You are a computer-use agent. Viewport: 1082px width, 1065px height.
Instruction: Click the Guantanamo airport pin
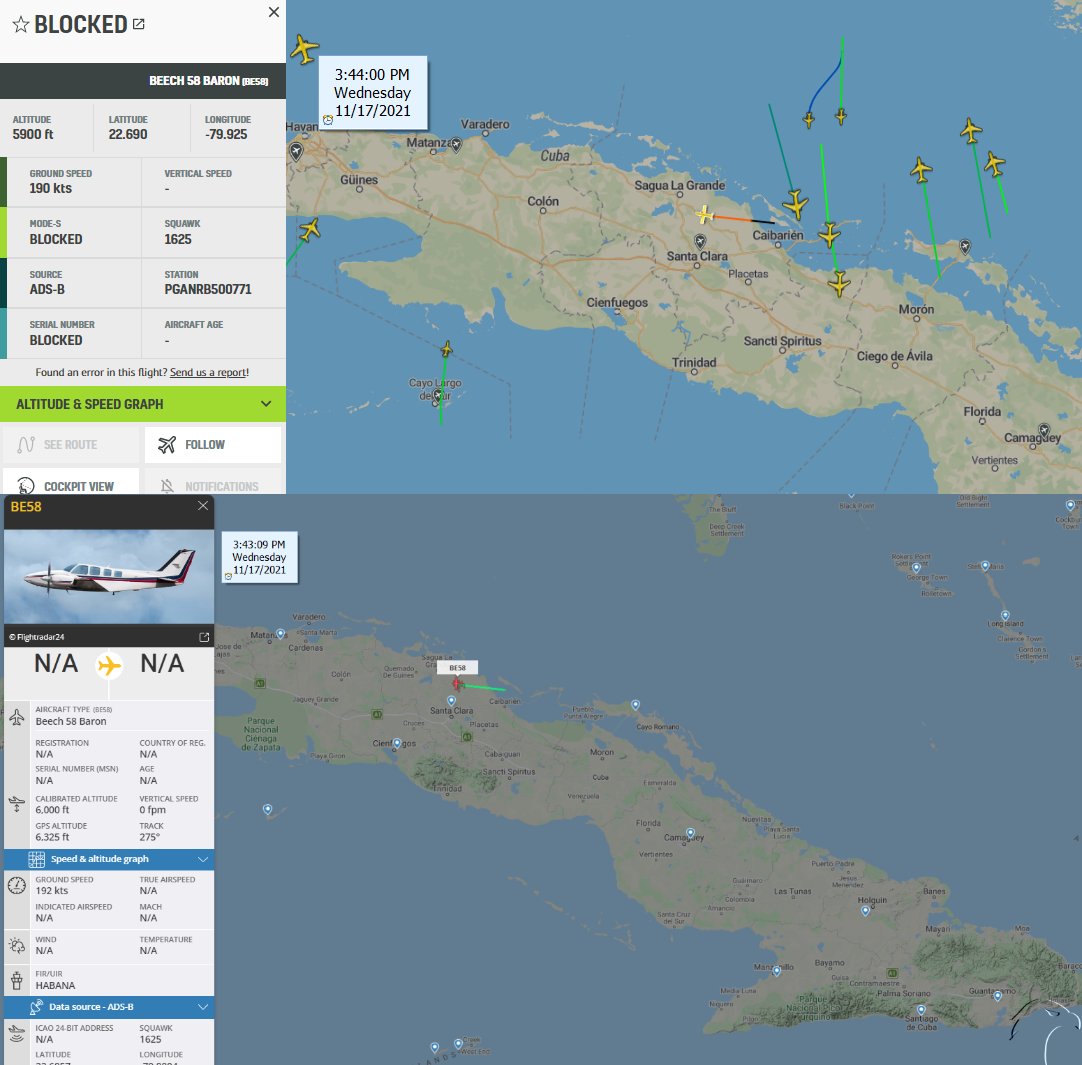(x=998, y=995)
